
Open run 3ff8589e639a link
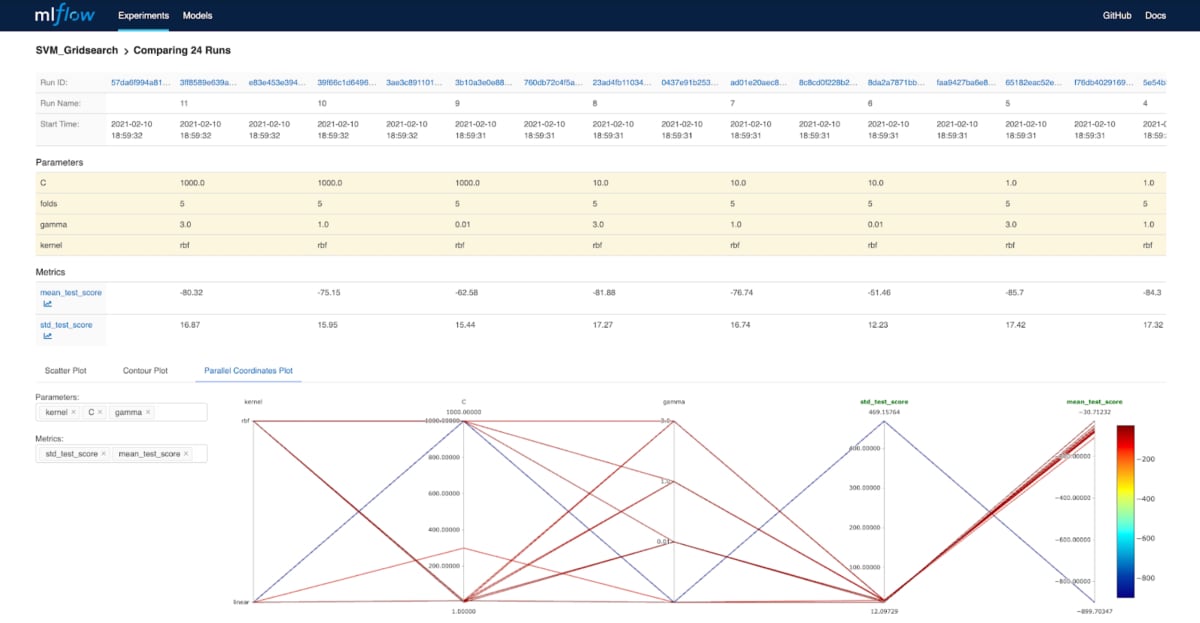pos(209,83)
